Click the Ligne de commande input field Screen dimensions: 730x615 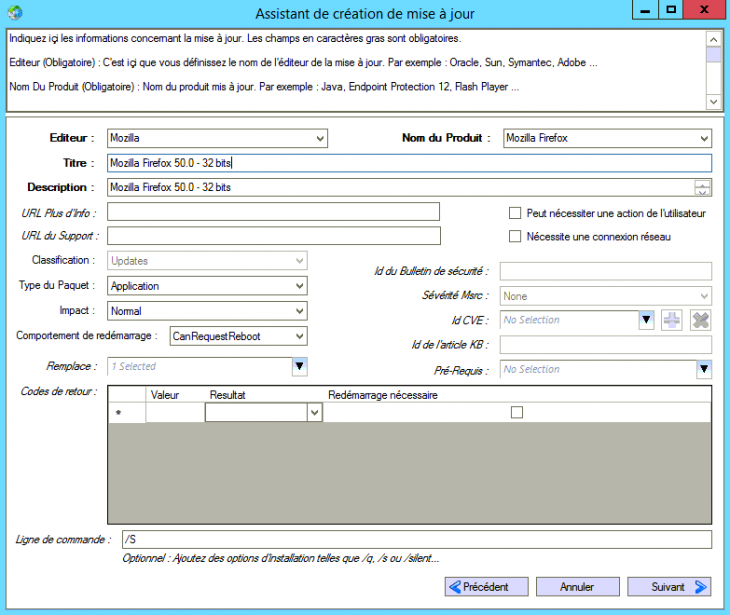pos(415,540)
